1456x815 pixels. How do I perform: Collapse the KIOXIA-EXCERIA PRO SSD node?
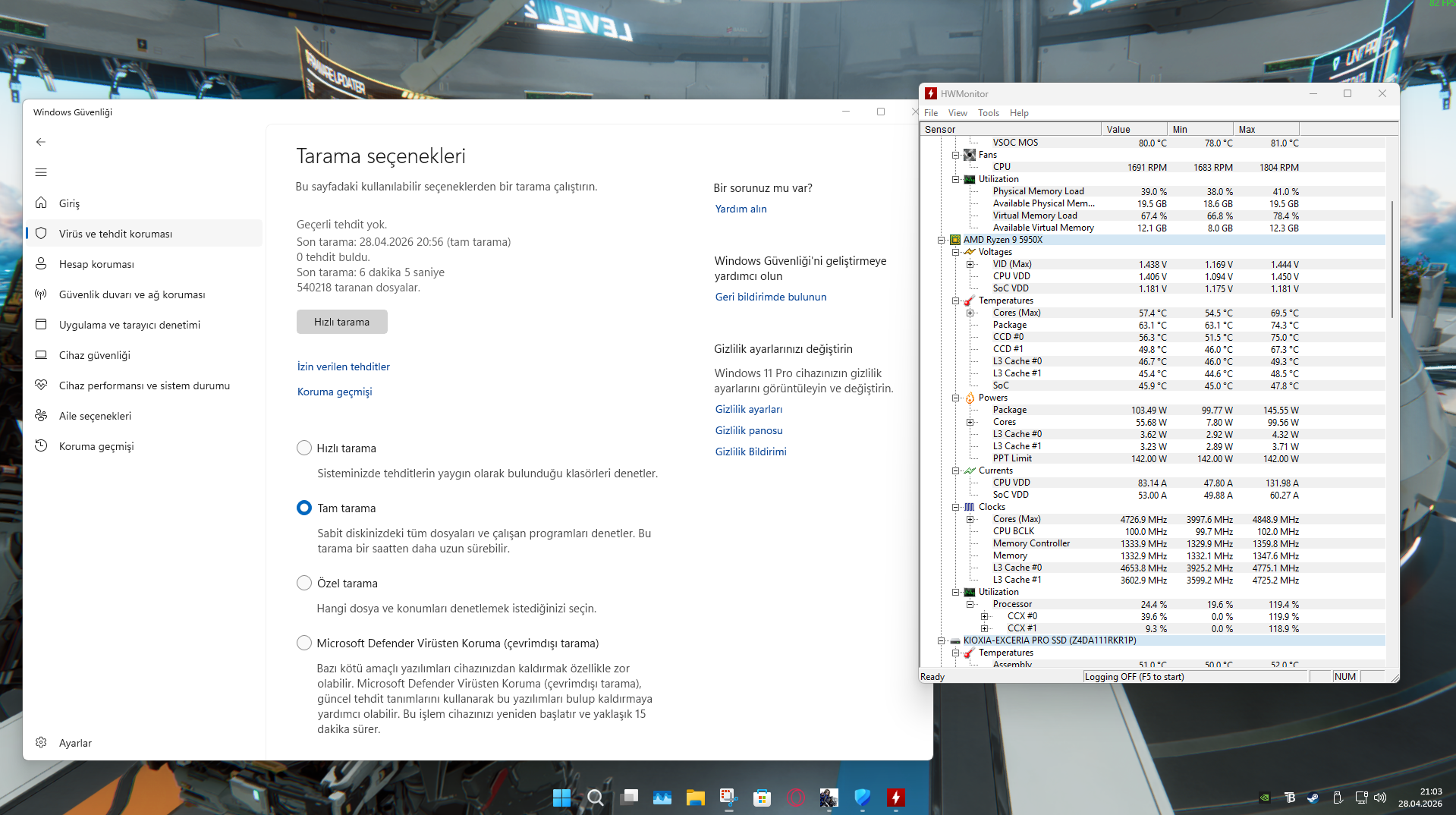(941, 640)
